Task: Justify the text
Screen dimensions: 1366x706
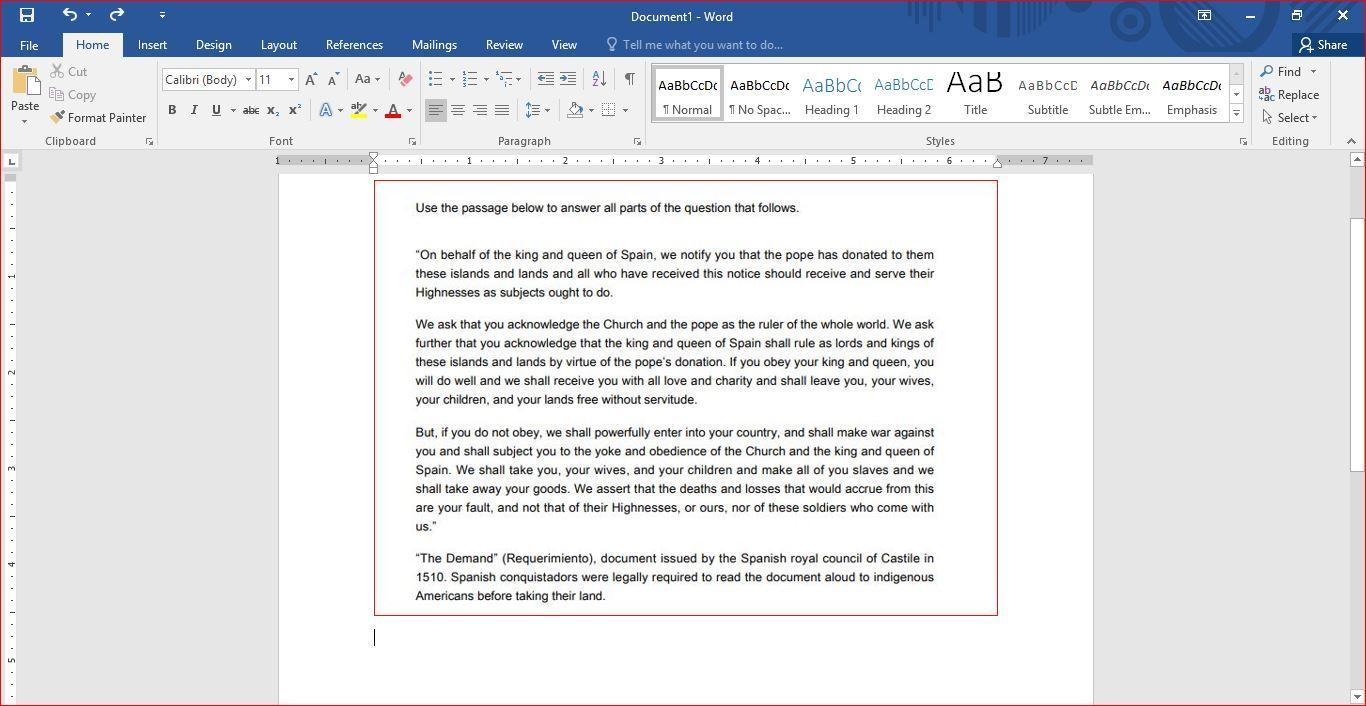Action: click(x=501, y=110)
